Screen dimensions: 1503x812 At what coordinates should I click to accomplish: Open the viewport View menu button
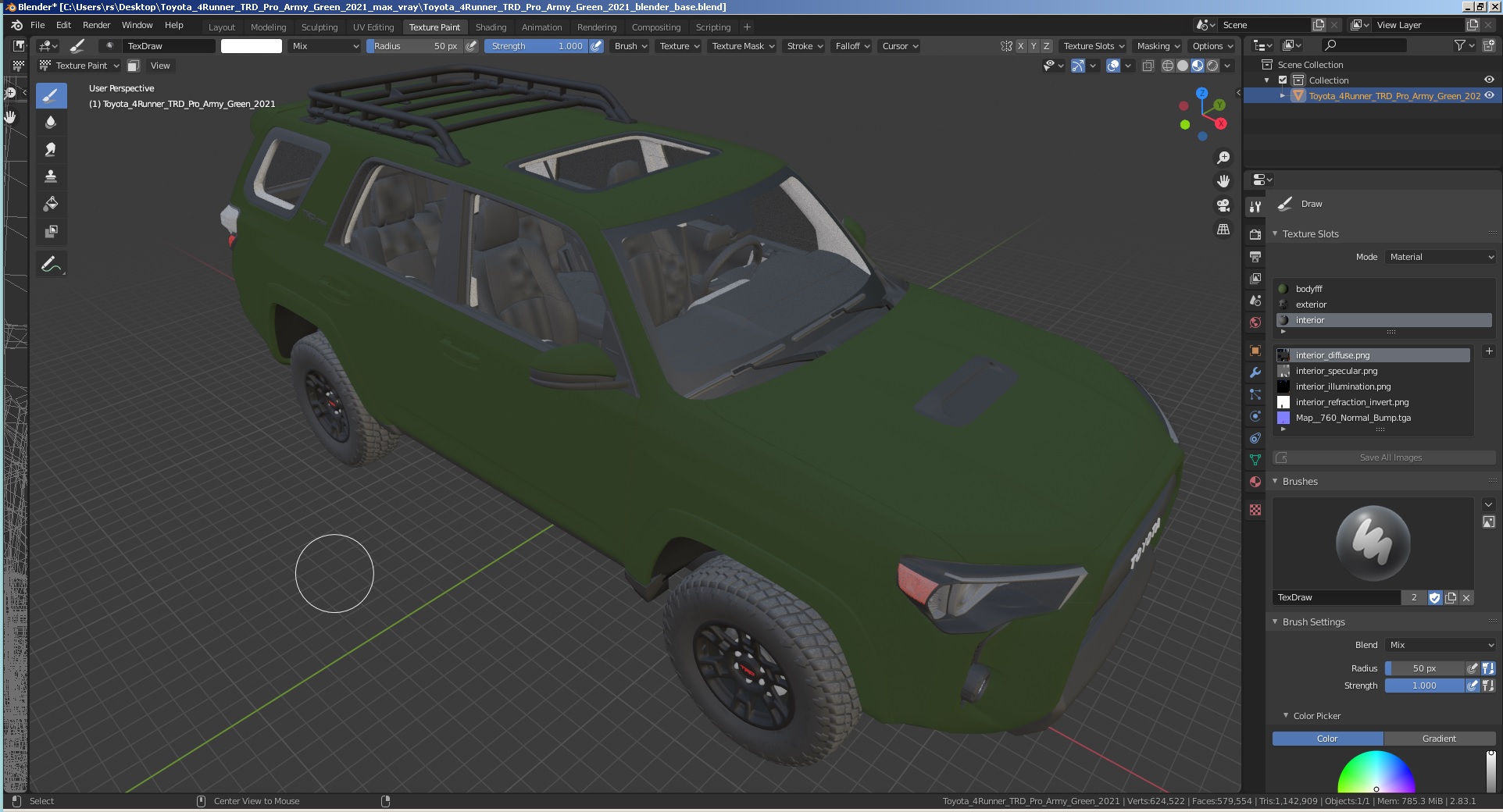[x=160, y=66]
